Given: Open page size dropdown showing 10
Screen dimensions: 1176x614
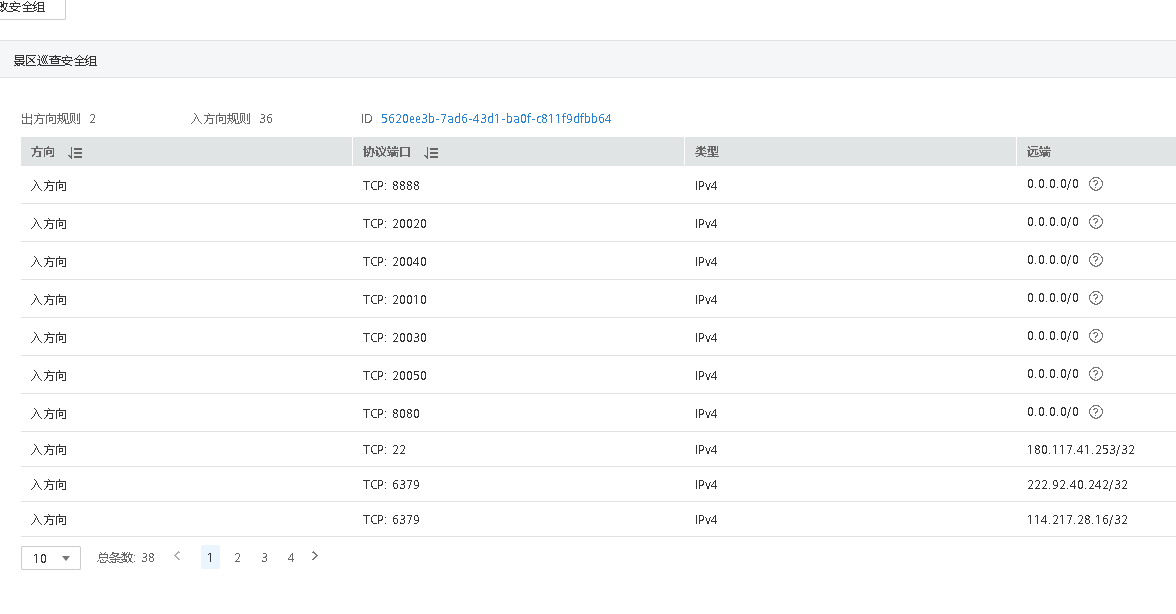Looking at the screenshot, I should (51, 558).
